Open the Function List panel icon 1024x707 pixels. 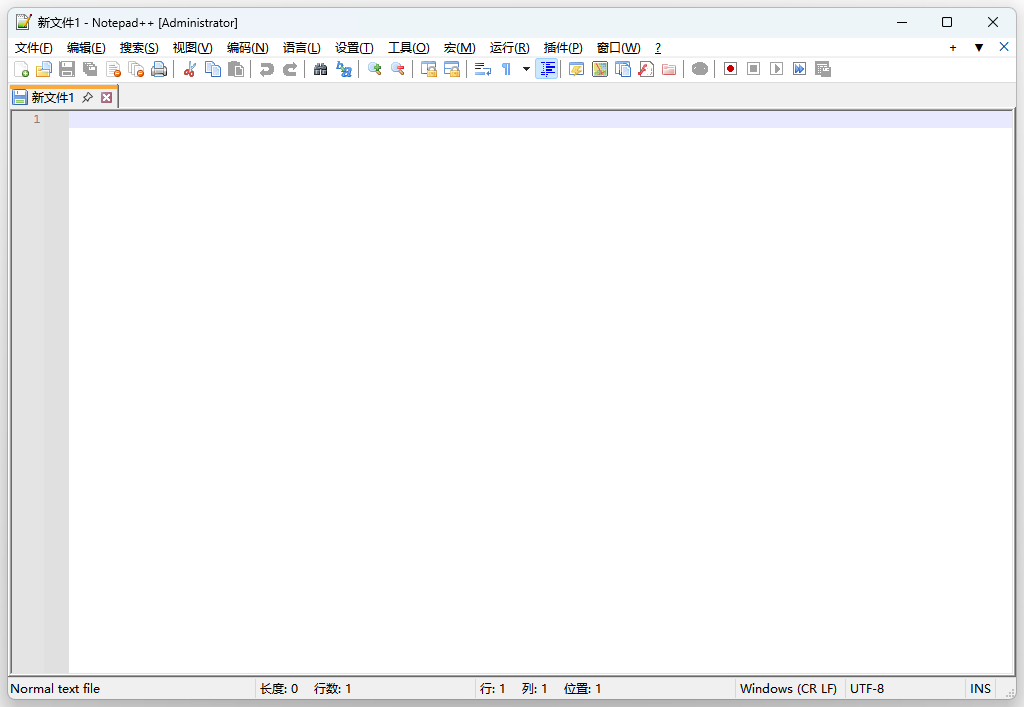tap(646, 69)
